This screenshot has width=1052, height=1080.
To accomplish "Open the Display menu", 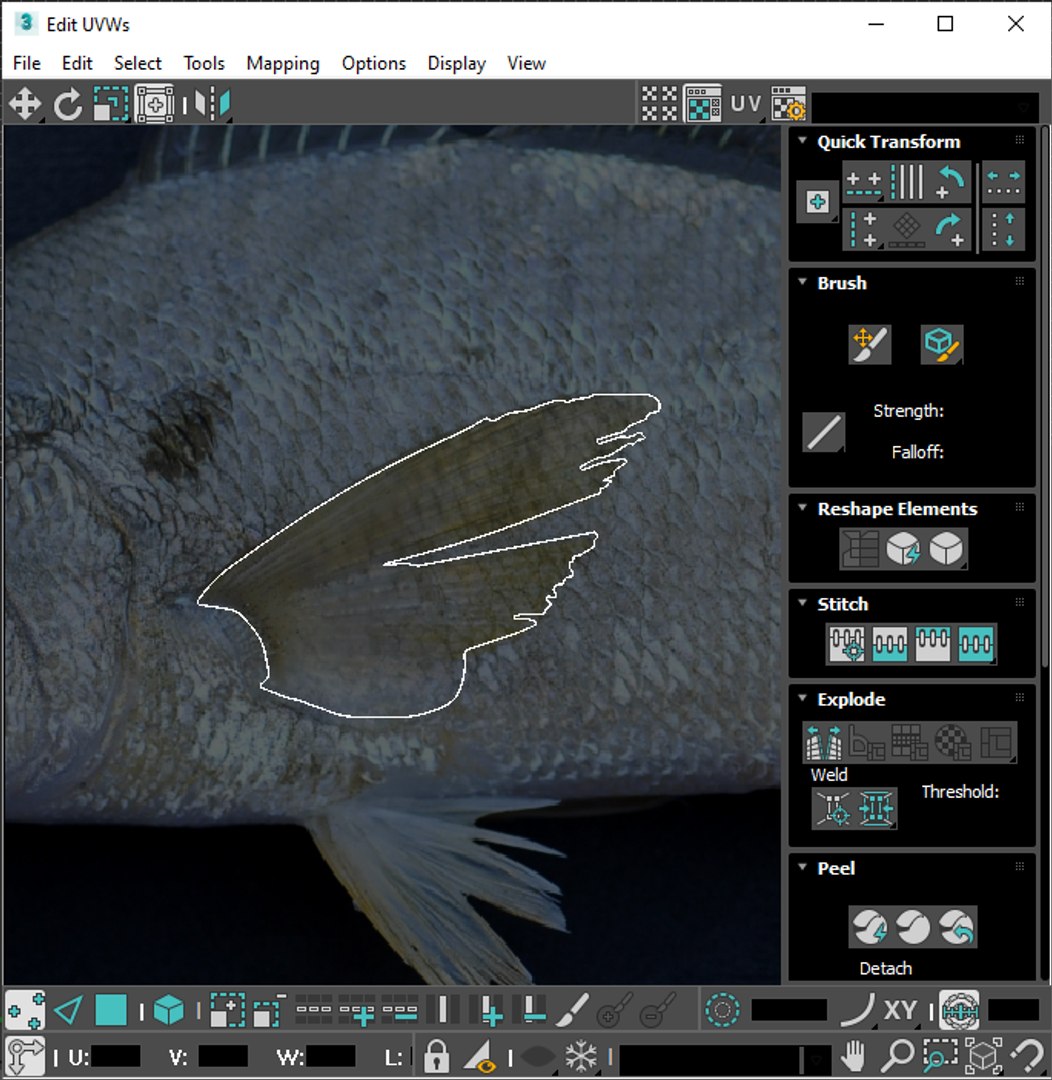I will point(457,63).
